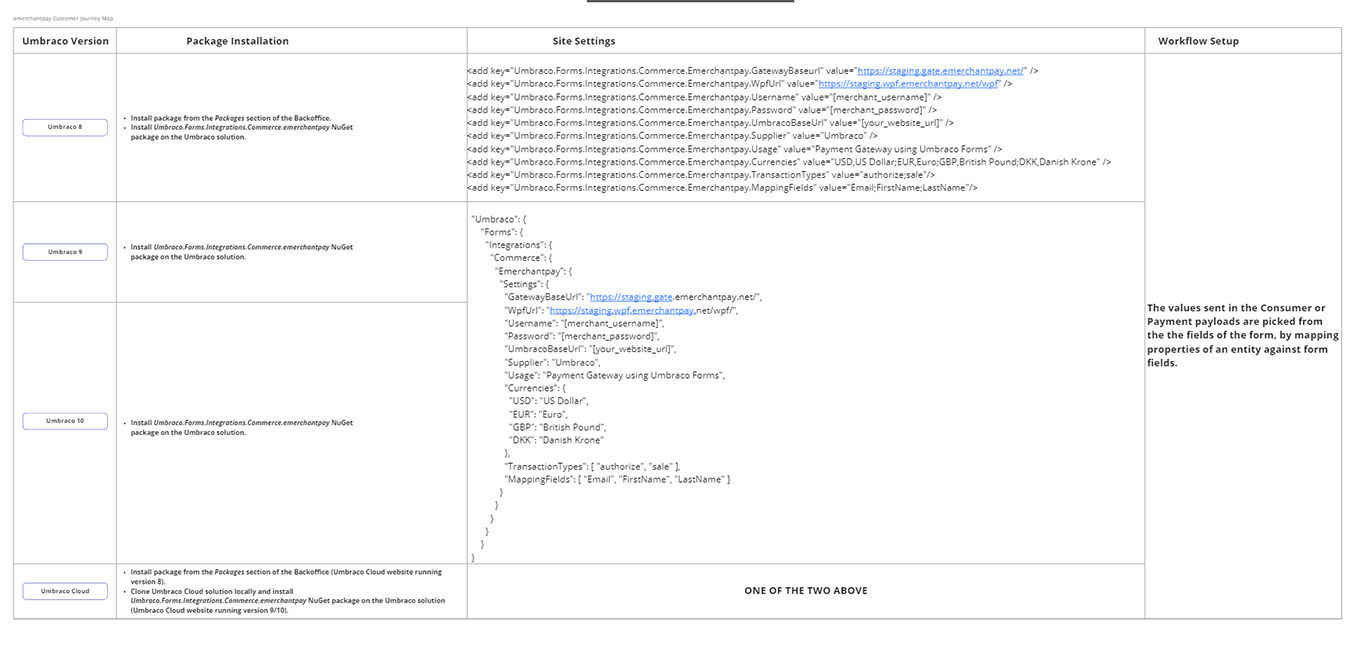Click the Umbraco Cloud version box
This screenshot has height=649, width=1360.
point(65,591)
